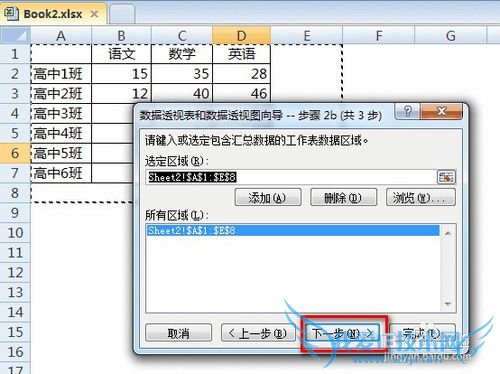Image resolution: width=500 pixels, height=374 pixels.
Task: Click the 语文 header cell
Action: tap(121, 54)
